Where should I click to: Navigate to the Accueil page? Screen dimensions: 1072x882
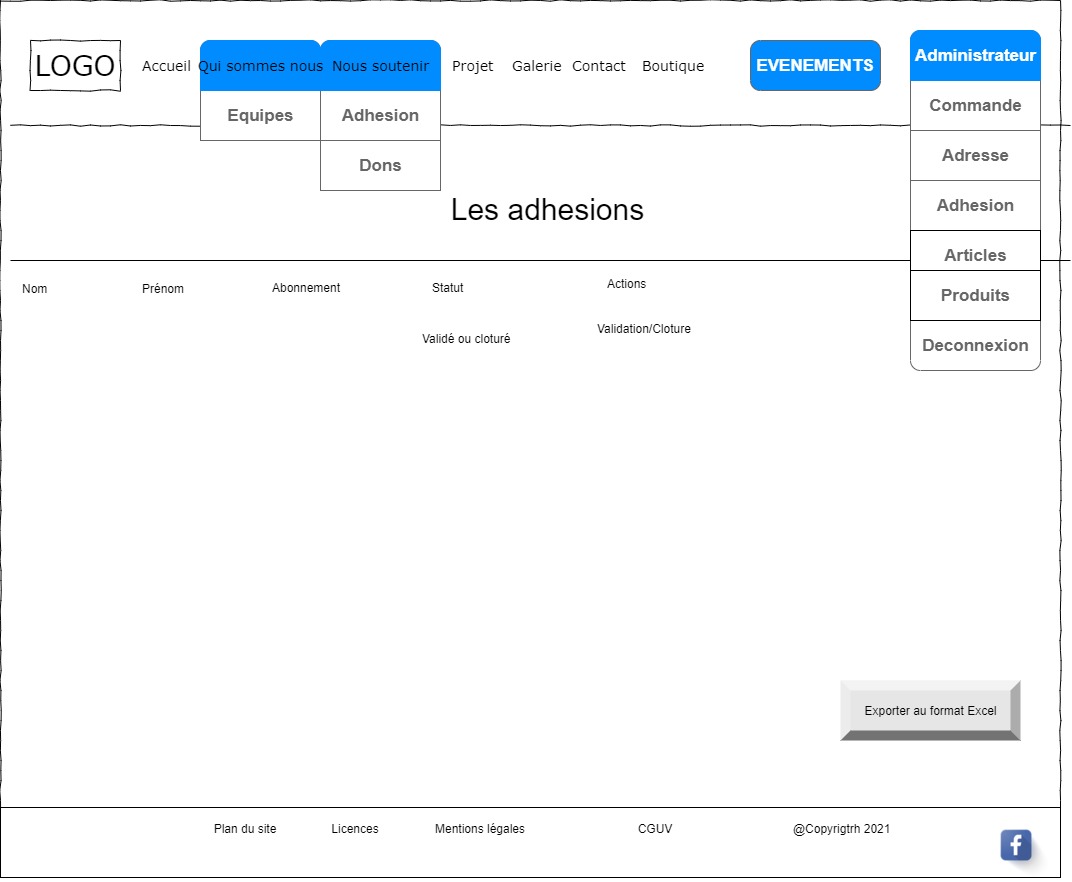[x=166, y=66]
